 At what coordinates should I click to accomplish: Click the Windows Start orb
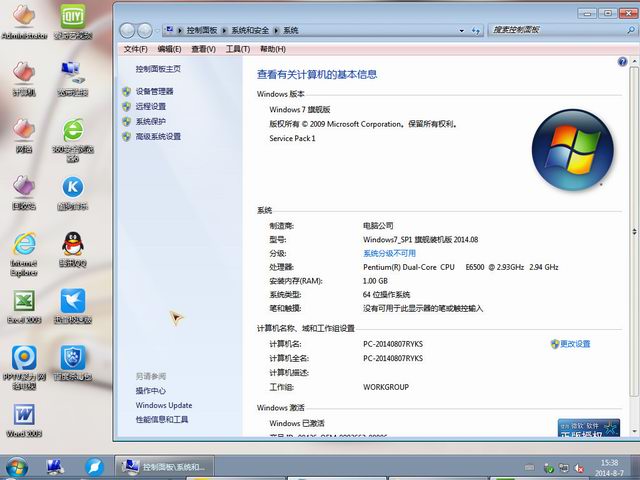(x=16, y=467)
